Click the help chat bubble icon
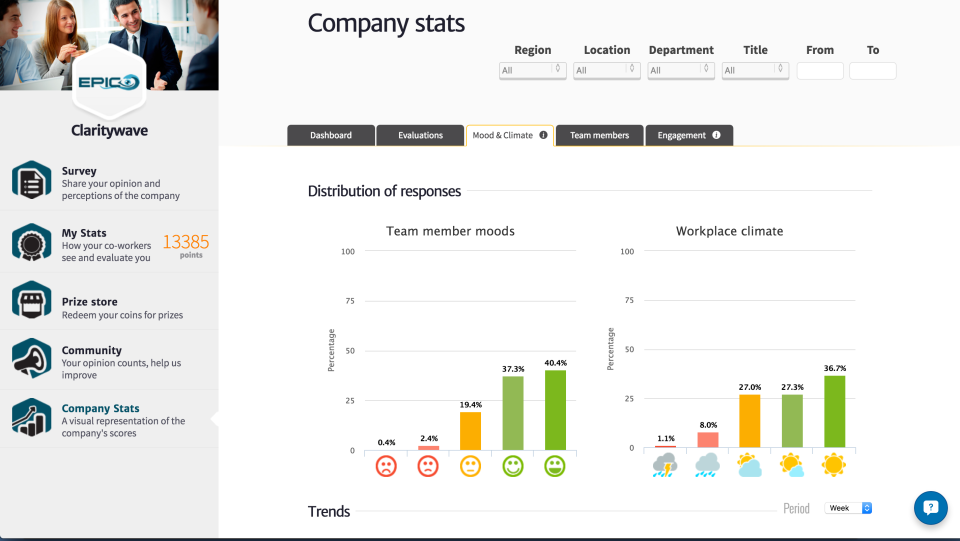This screenshot has width=960, height=541. pos(930,507)
